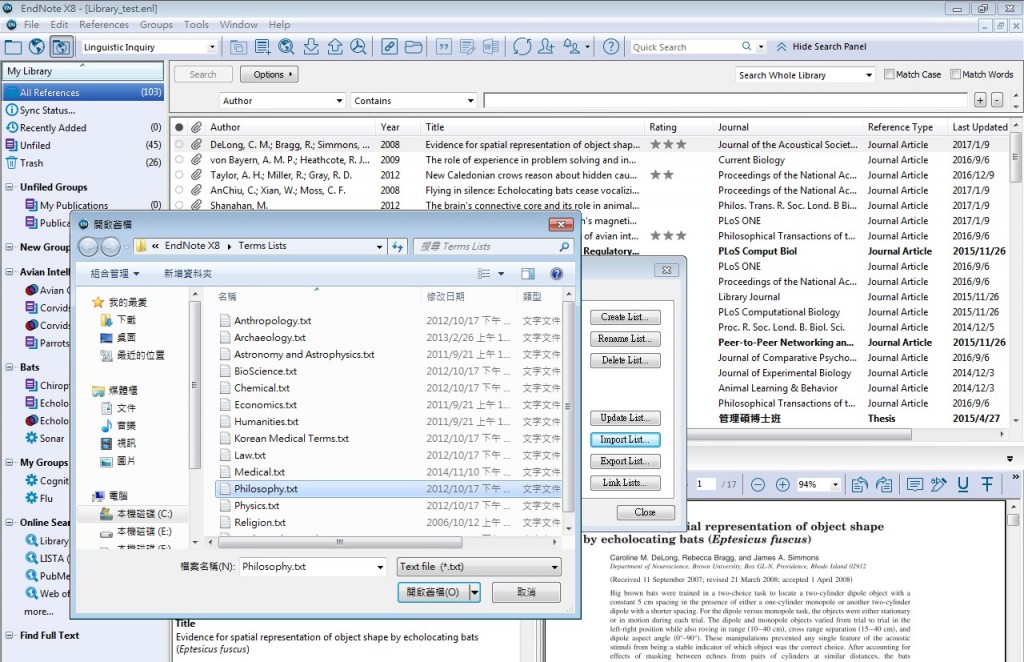Click the Update List button
Viewport: 1024px width, 662px height.
point(625,418)
